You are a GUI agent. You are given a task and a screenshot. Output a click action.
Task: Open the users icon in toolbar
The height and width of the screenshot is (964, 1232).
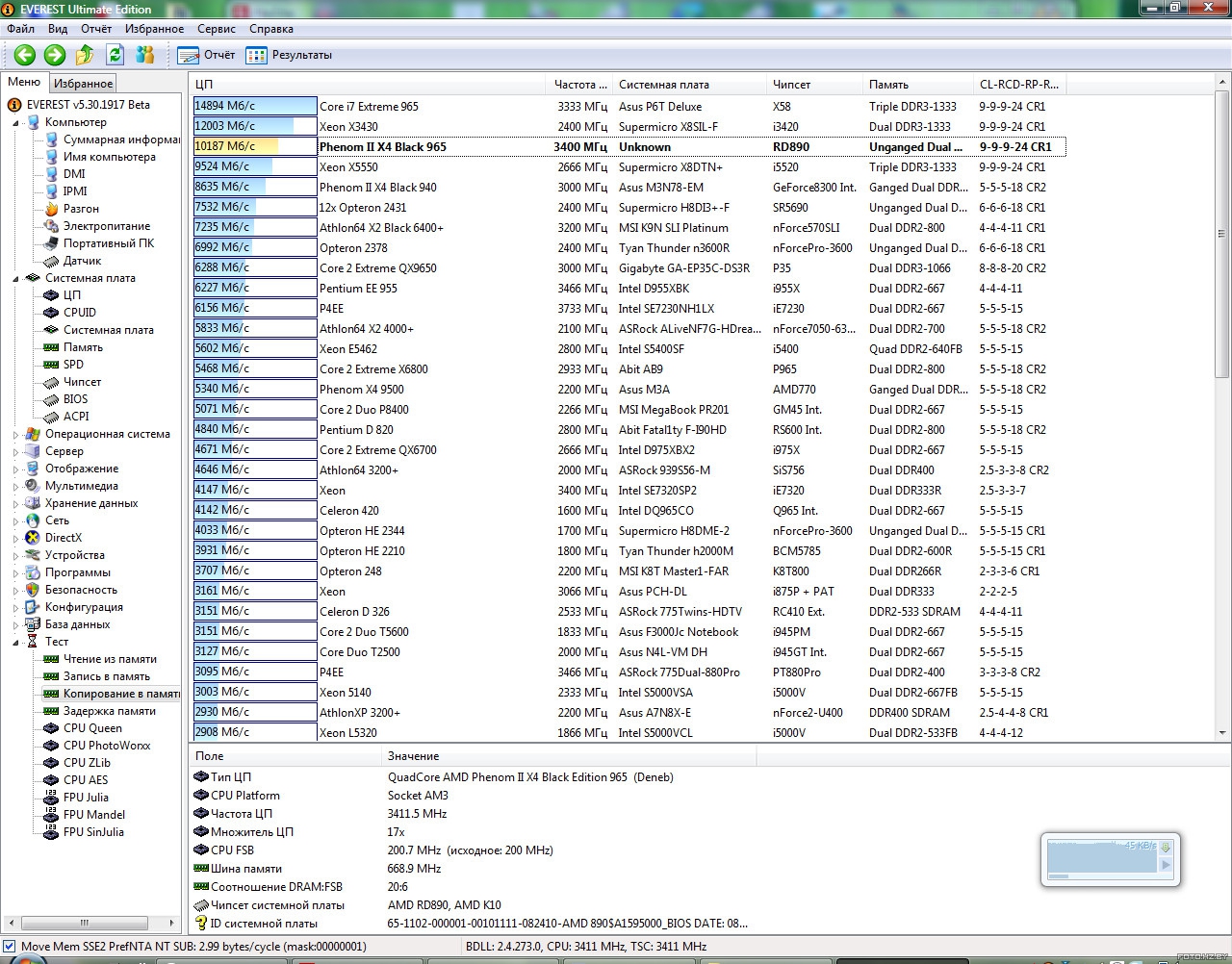pos(145,55)
